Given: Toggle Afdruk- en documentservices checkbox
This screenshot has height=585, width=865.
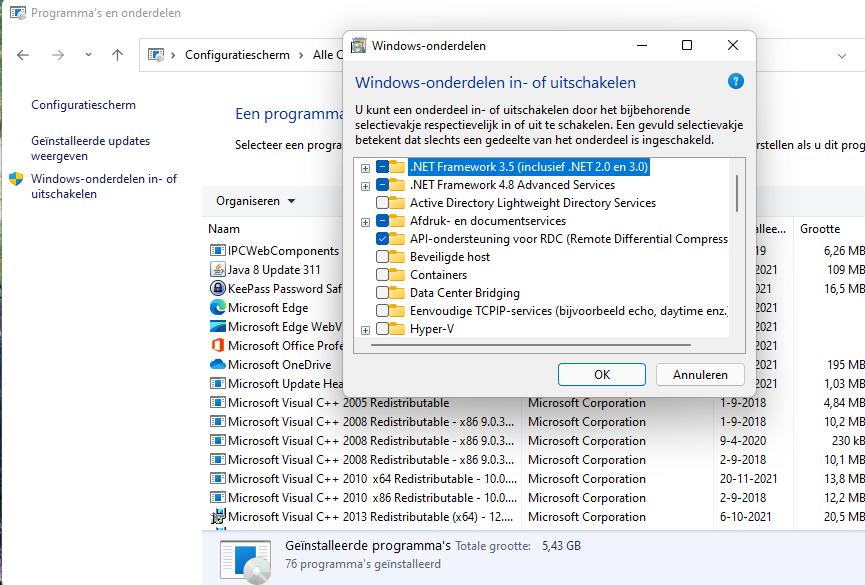Looking at the screenshot, I should (382, 221).
